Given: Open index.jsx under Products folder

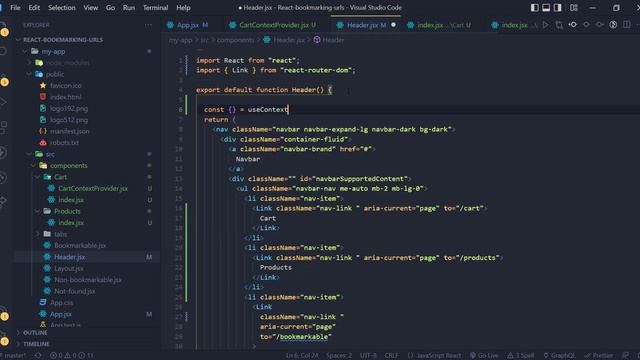Looking at the screenshot, I should (71, 223).
